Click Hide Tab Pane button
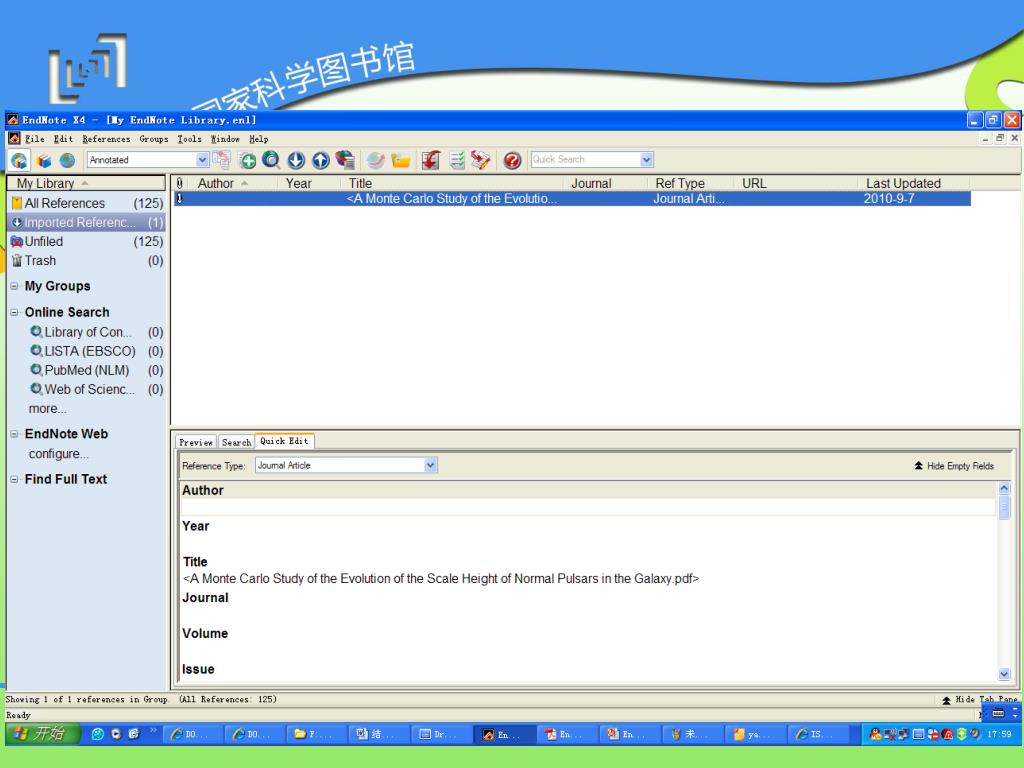This screenshot has height=768, width=1024. (x=980, y=699)
